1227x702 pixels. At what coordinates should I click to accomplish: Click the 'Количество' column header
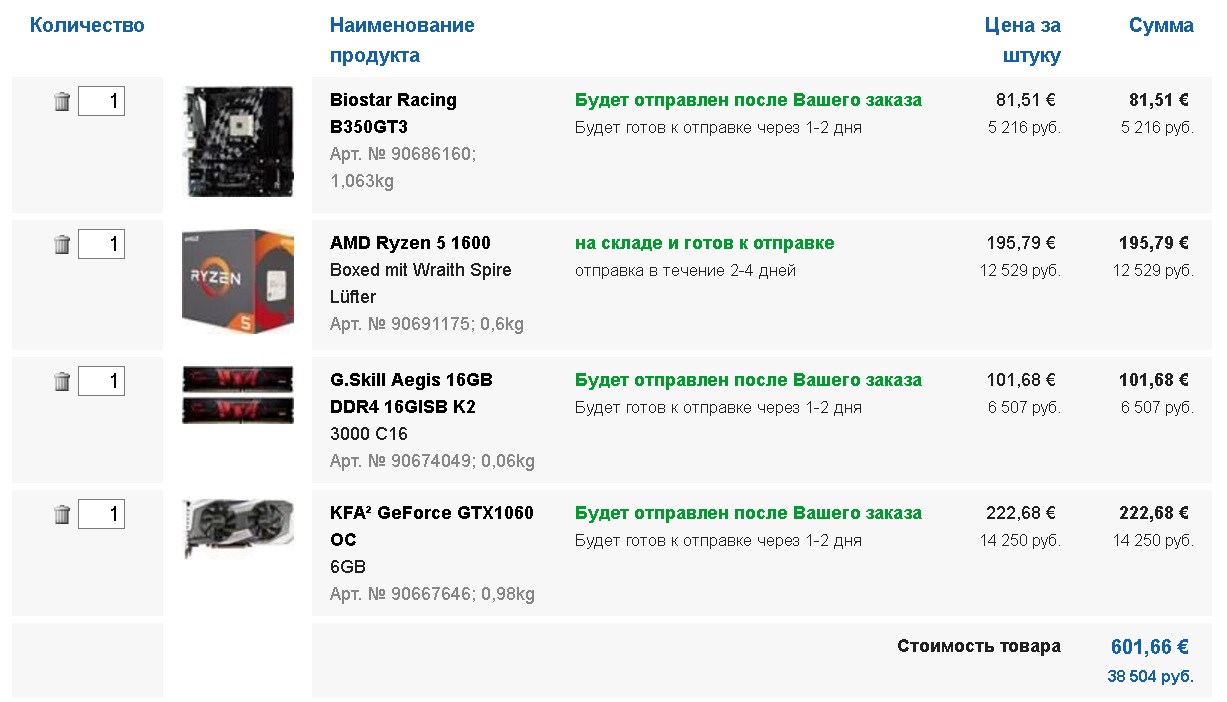pos(87,25)
